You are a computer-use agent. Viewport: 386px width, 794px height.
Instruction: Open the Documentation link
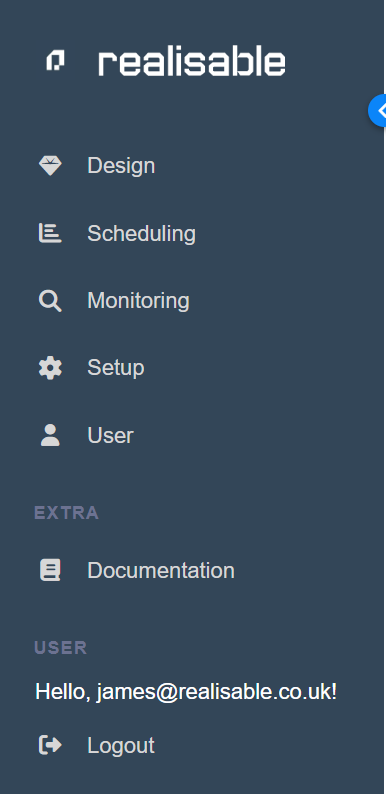point(161,570)
